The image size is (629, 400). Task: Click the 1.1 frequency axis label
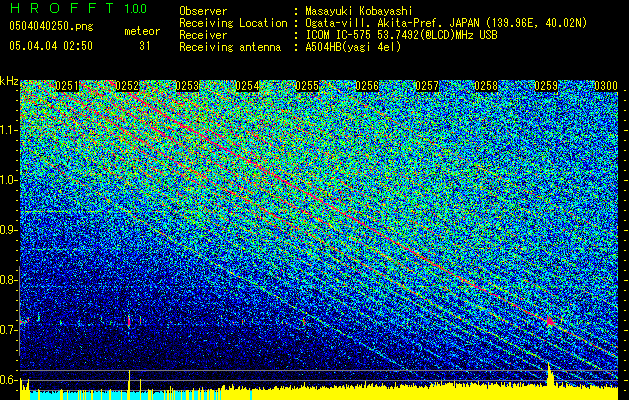pyautogui.click(x=8, y=130)
